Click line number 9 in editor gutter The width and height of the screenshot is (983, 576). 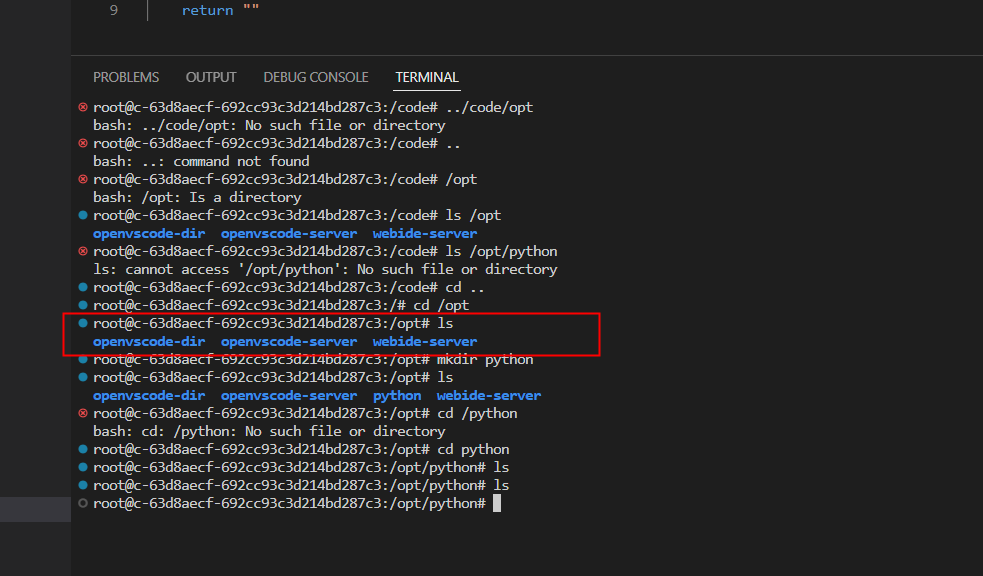click(113, 10)
